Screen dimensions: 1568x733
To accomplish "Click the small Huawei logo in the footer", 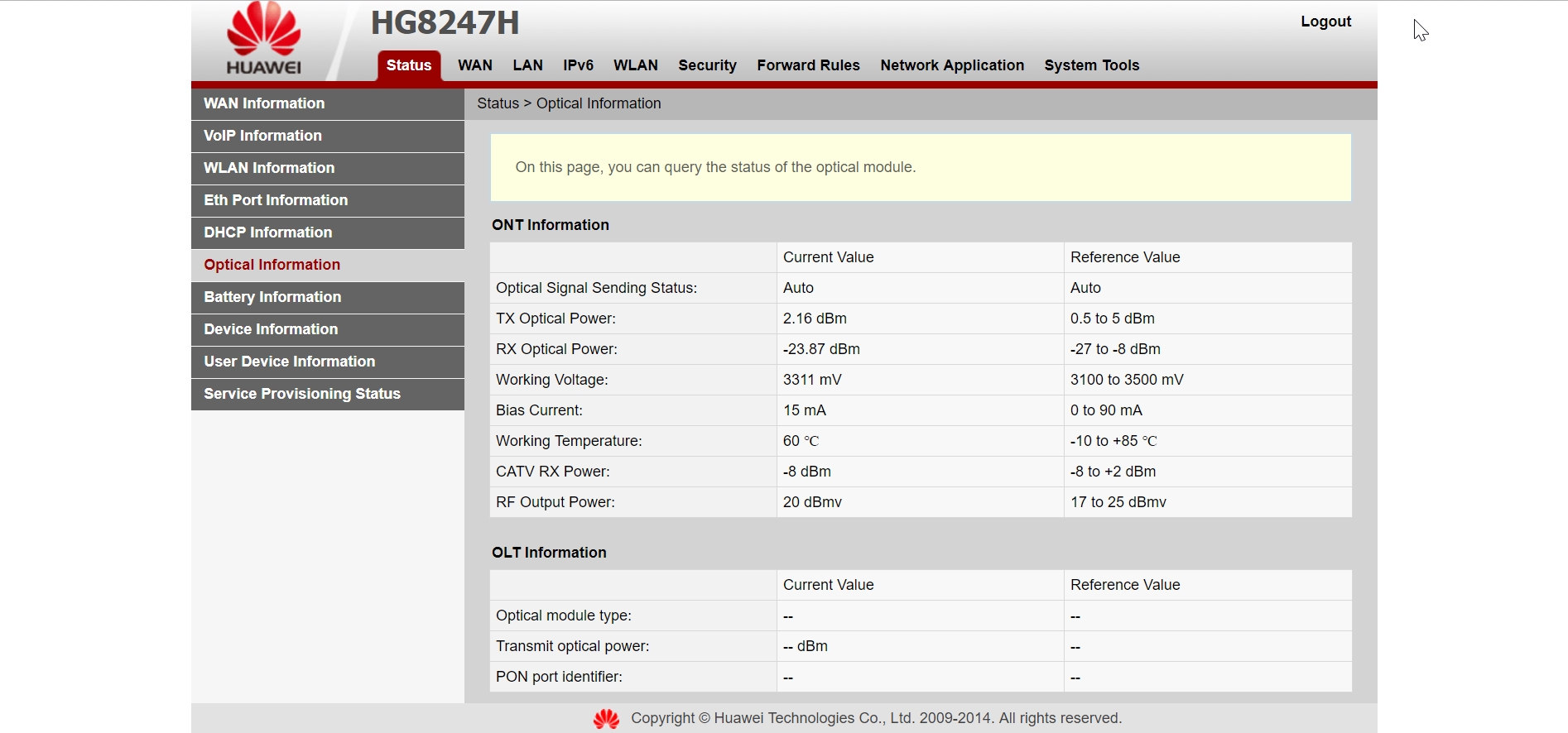I will [x=606, y=719].
